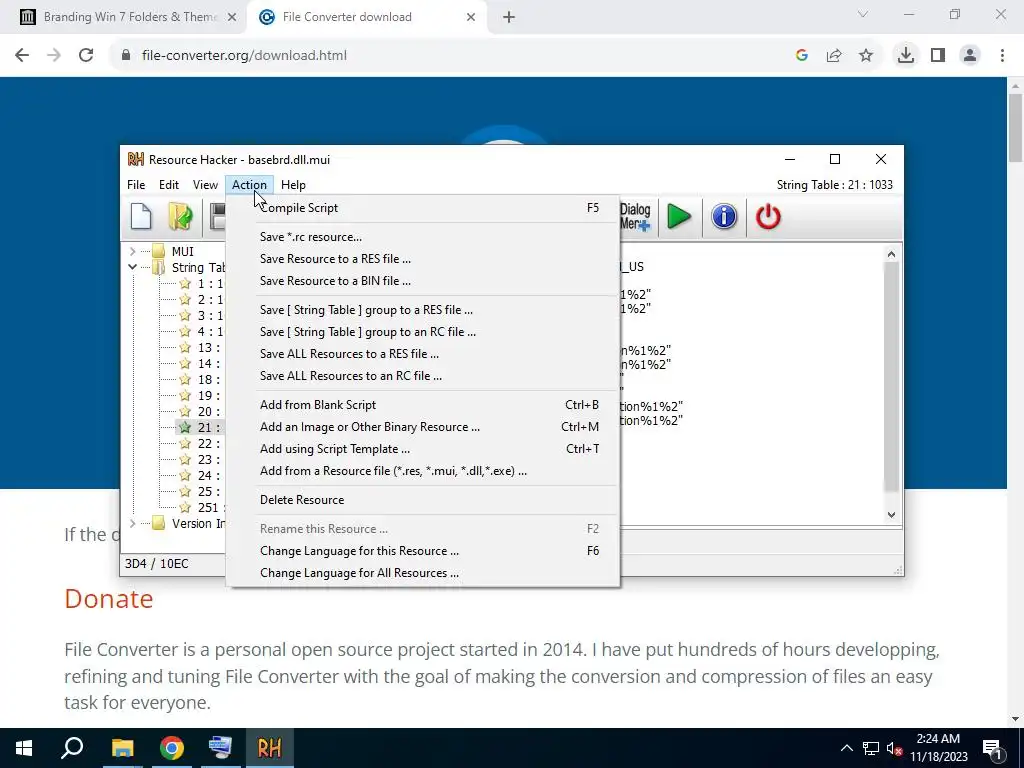Choose Compile Script menu entry
The height and width of the screenshot is (768, 1024).
(x=423, y=208)
